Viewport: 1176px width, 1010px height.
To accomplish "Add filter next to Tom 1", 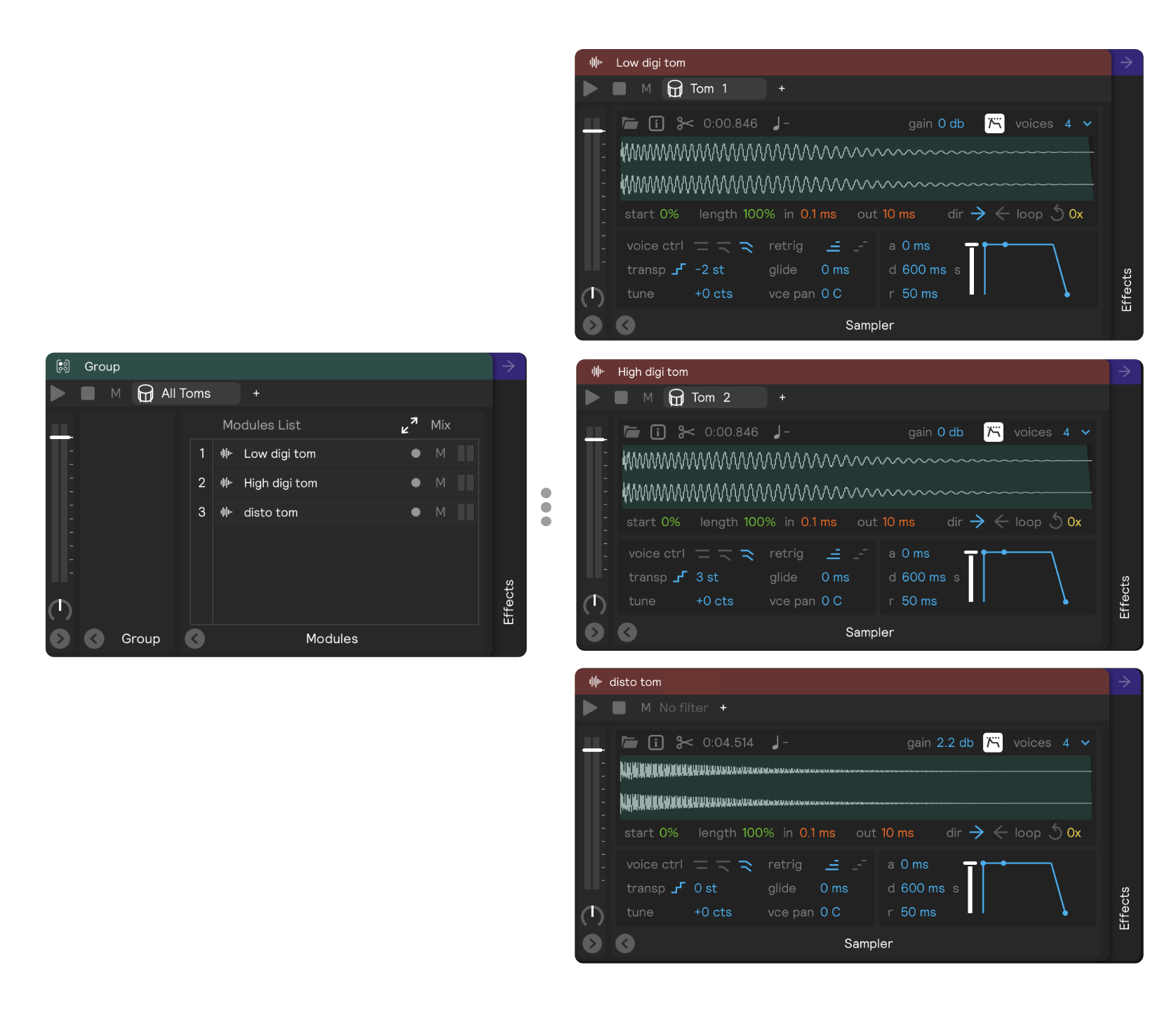I will click(782, 88).
